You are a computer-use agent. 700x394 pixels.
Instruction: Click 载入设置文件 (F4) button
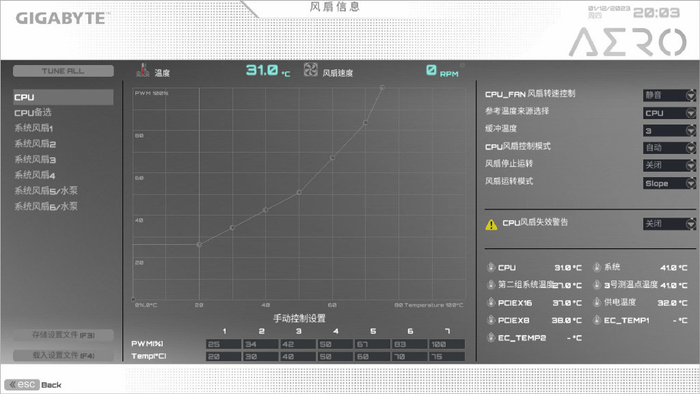point(63,355)
